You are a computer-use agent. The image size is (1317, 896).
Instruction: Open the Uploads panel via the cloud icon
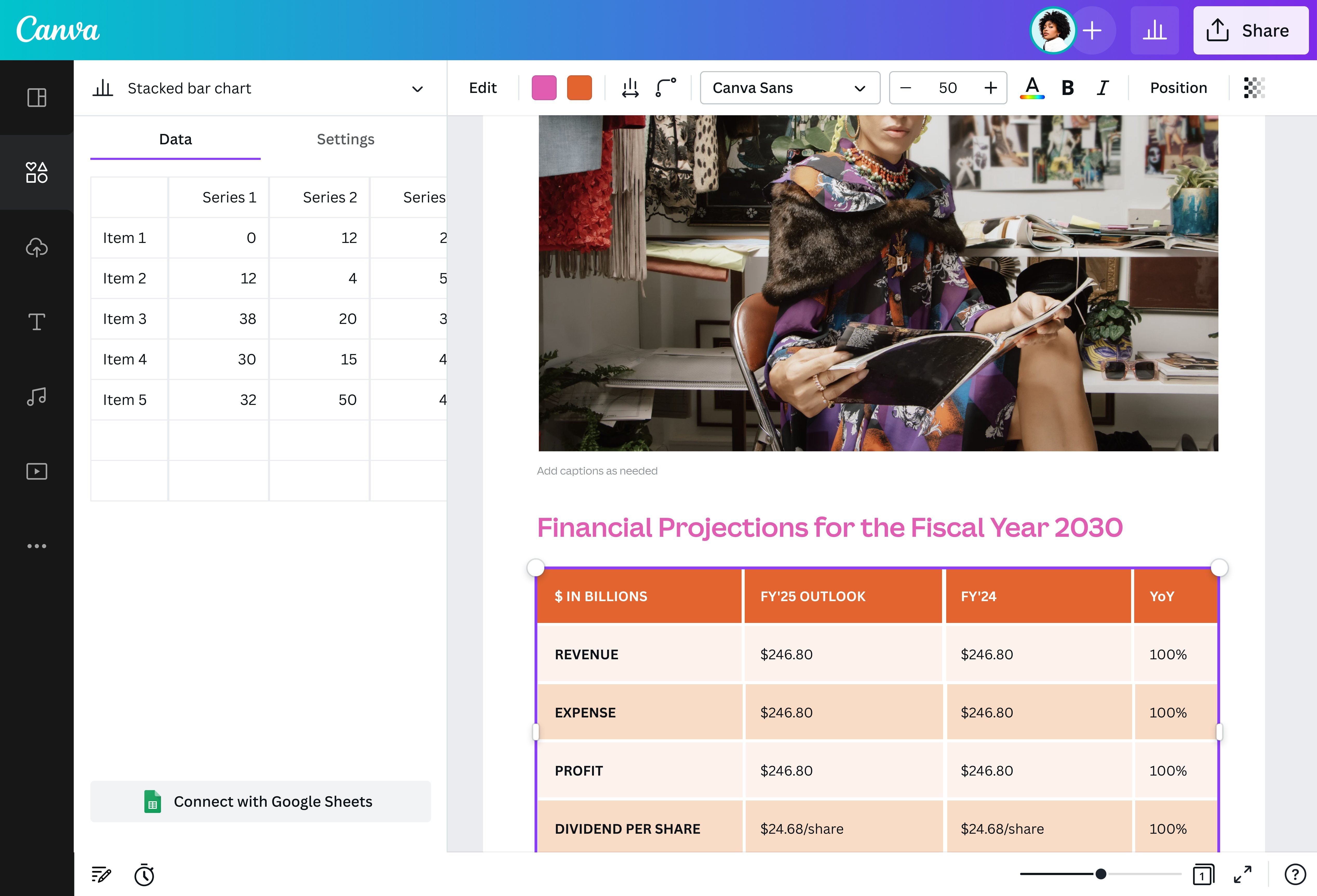[36, 247]
